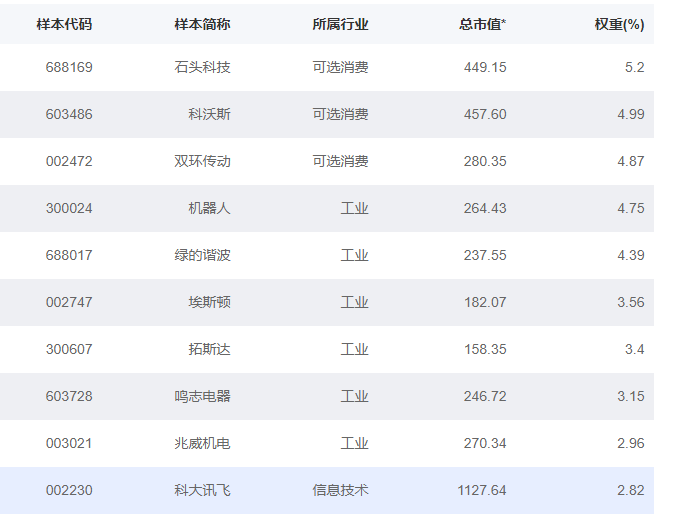Click the 权重(%) column header
This screenshot has width=673, height=522.
click(x=619, y=24)
